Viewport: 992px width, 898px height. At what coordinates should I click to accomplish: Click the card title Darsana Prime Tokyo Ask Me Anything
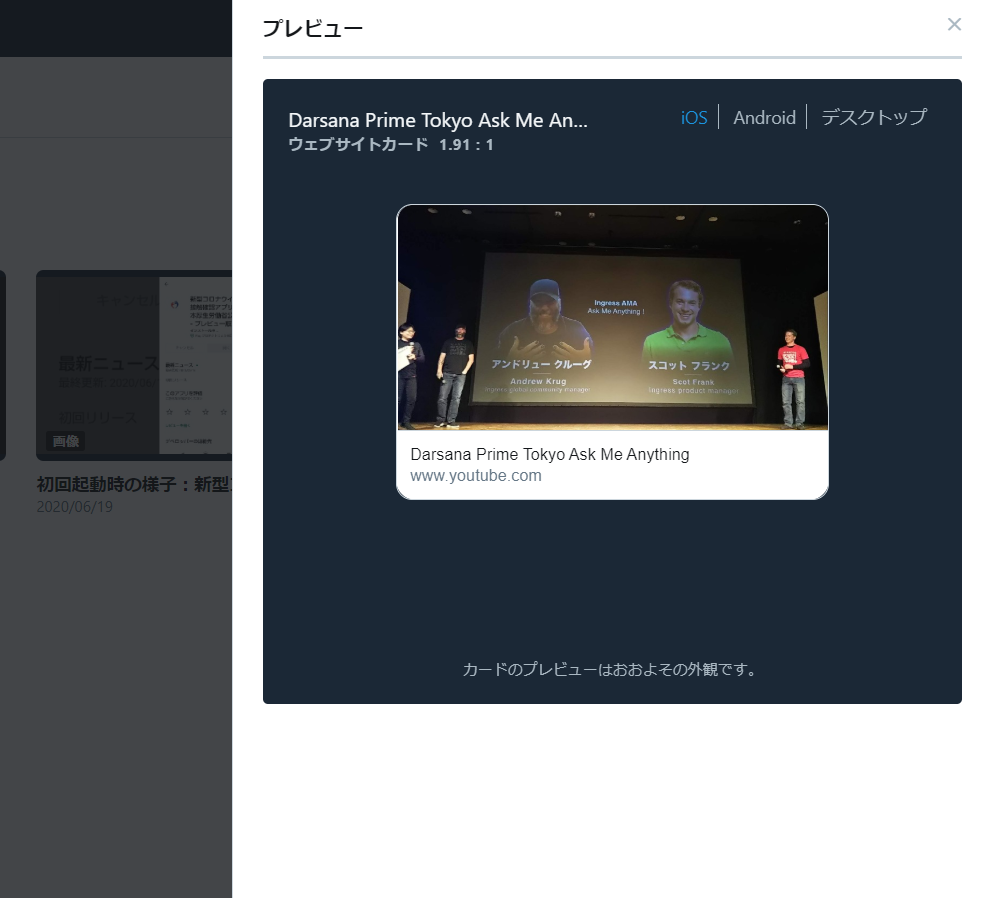550,454
